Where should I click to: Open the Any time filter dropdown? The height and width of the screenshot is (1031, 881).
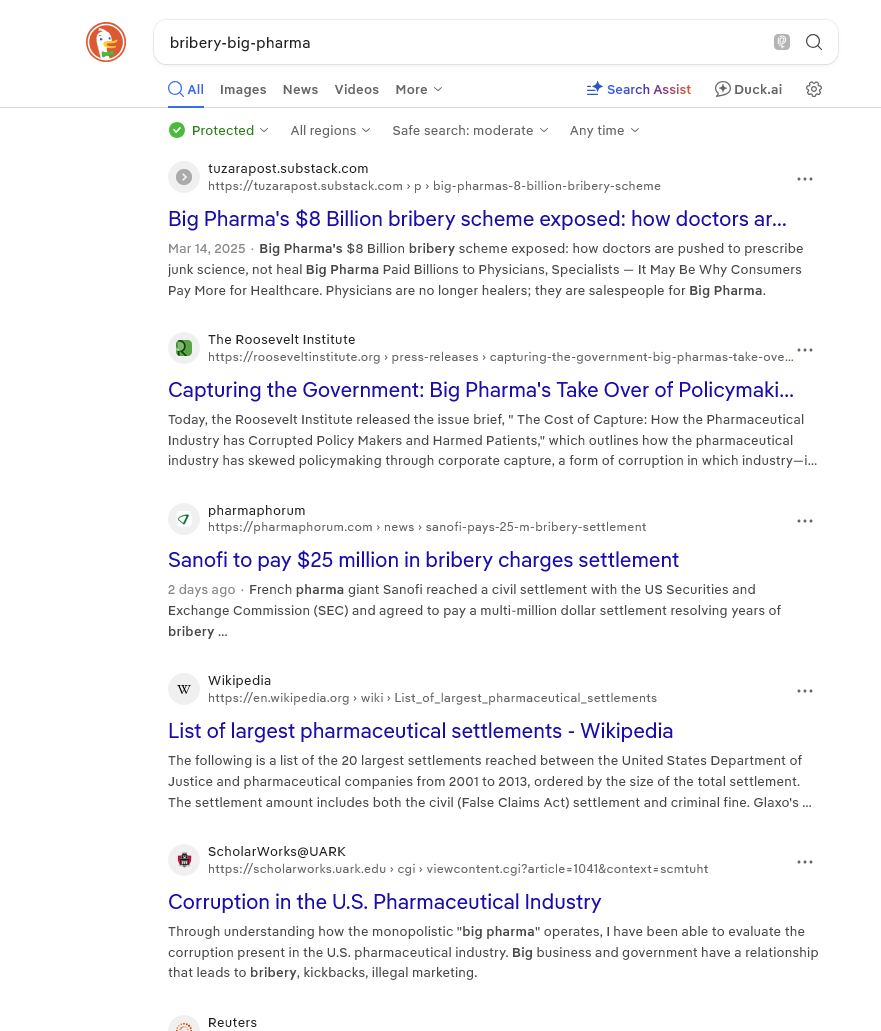coord(604,130)
